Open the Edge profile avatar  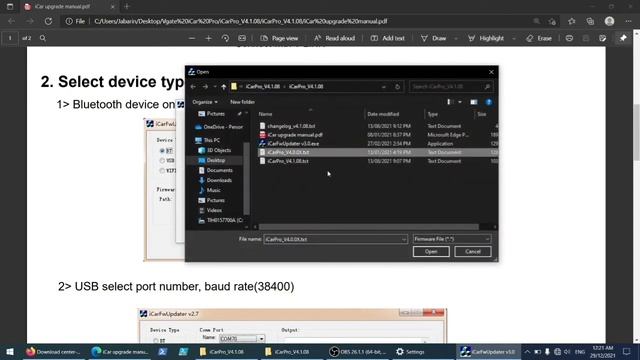pos(609,21)
